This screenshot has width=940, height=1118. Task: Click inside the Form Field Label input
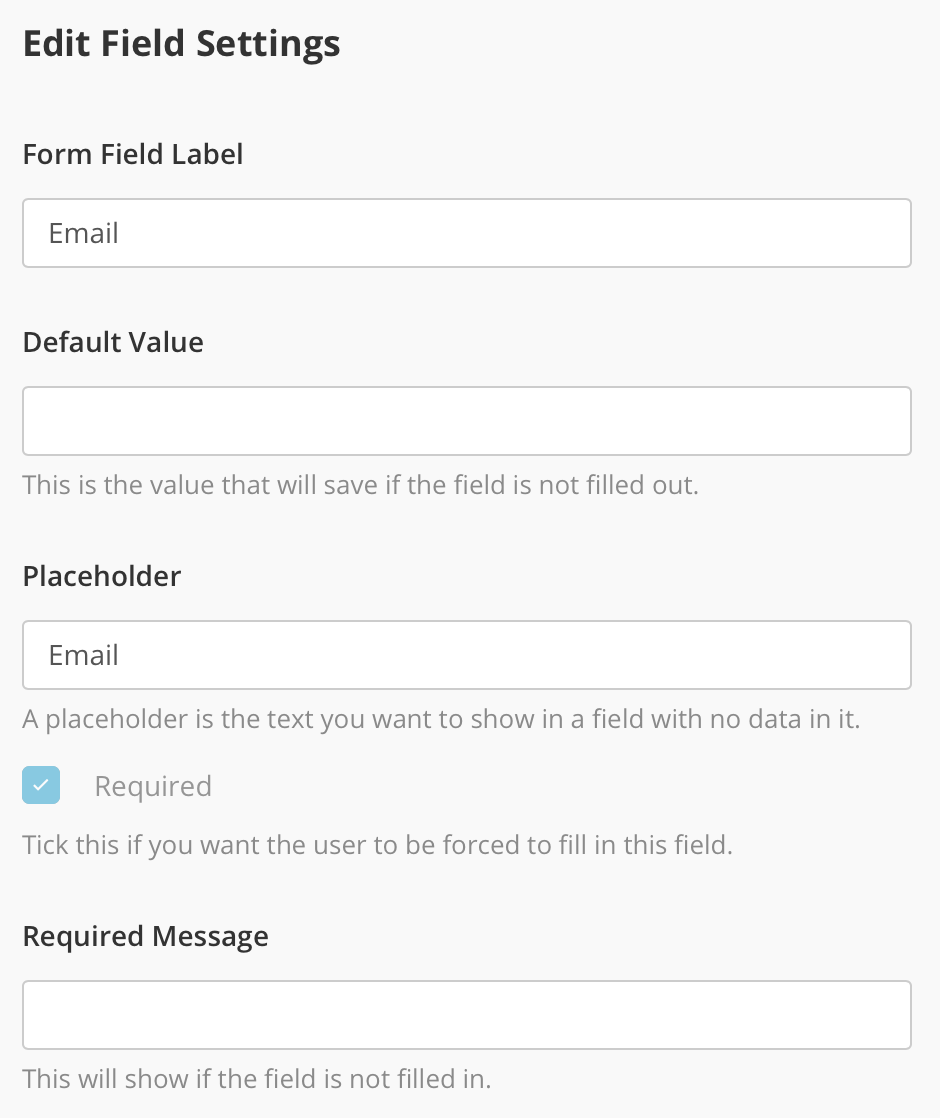pos(466,233)
